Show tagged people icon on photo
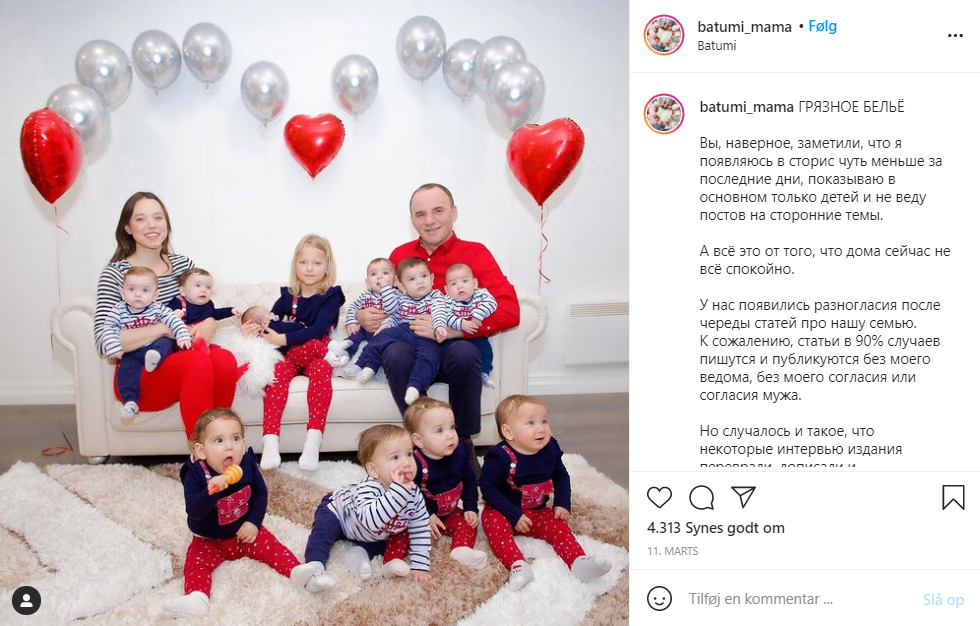This screenshot has width=980, height=626. tap(26, 600)
